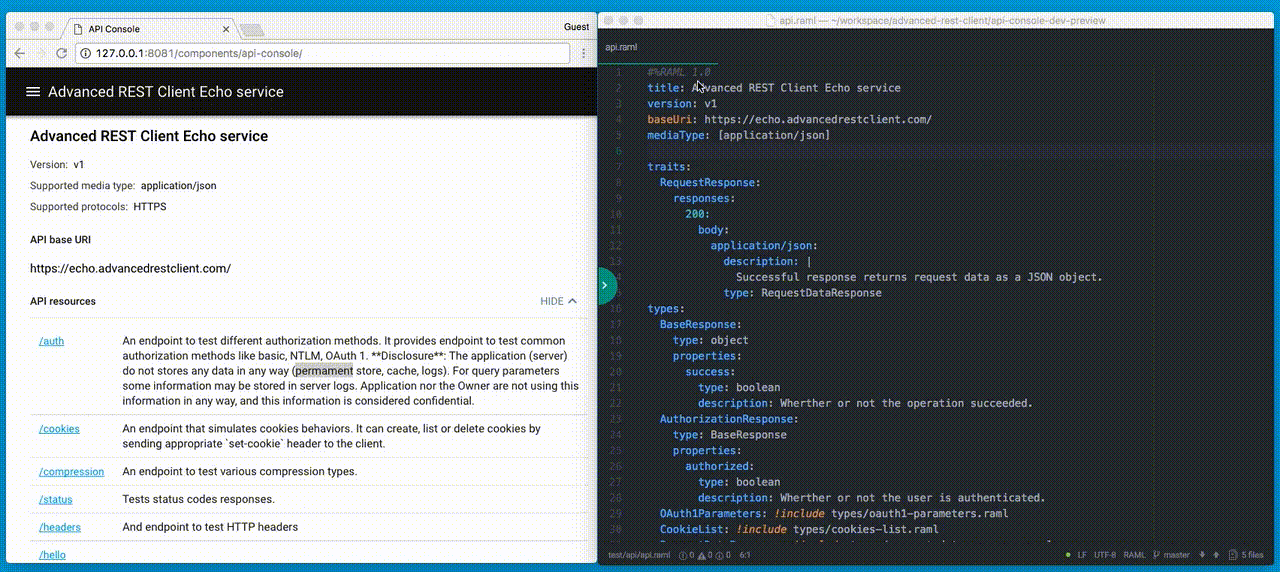Click the baseUri line in the editor
Screen dimensions: 1280x572
click(789, 119)
